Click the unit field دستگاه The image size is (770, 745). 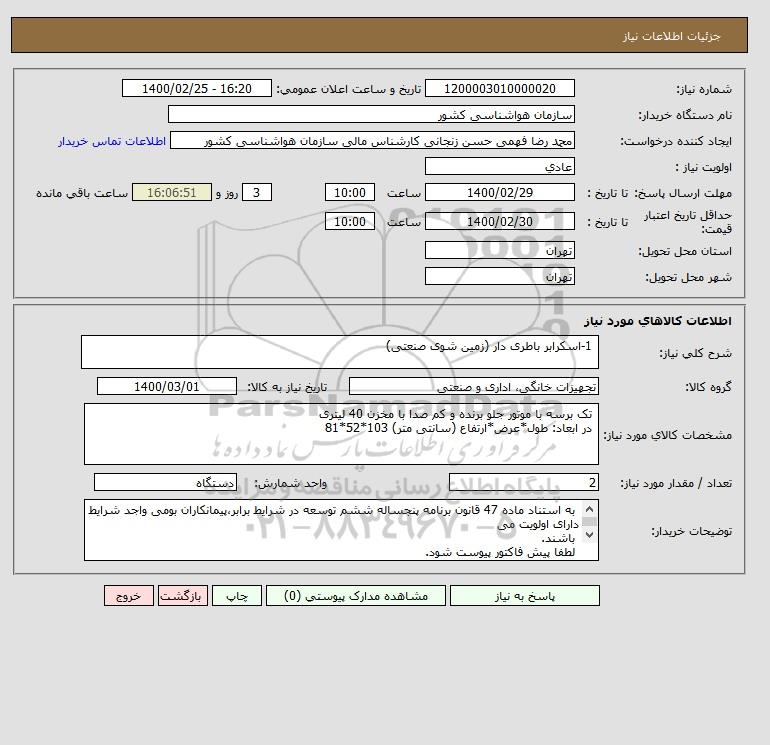pos(165,483)
